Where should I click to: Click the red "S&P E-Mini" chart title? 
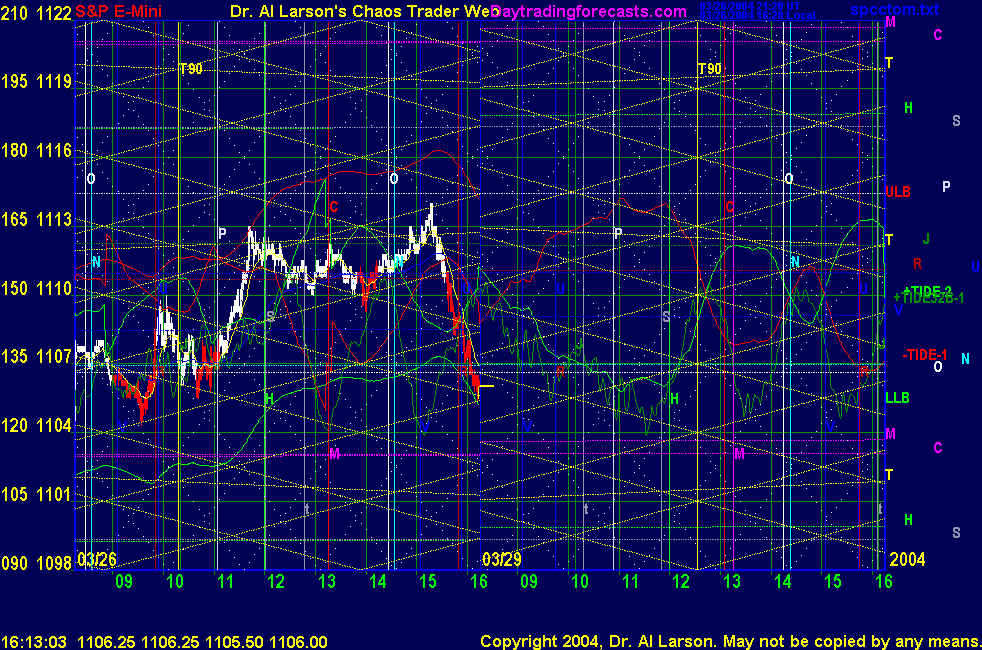[x=118, y=11]
